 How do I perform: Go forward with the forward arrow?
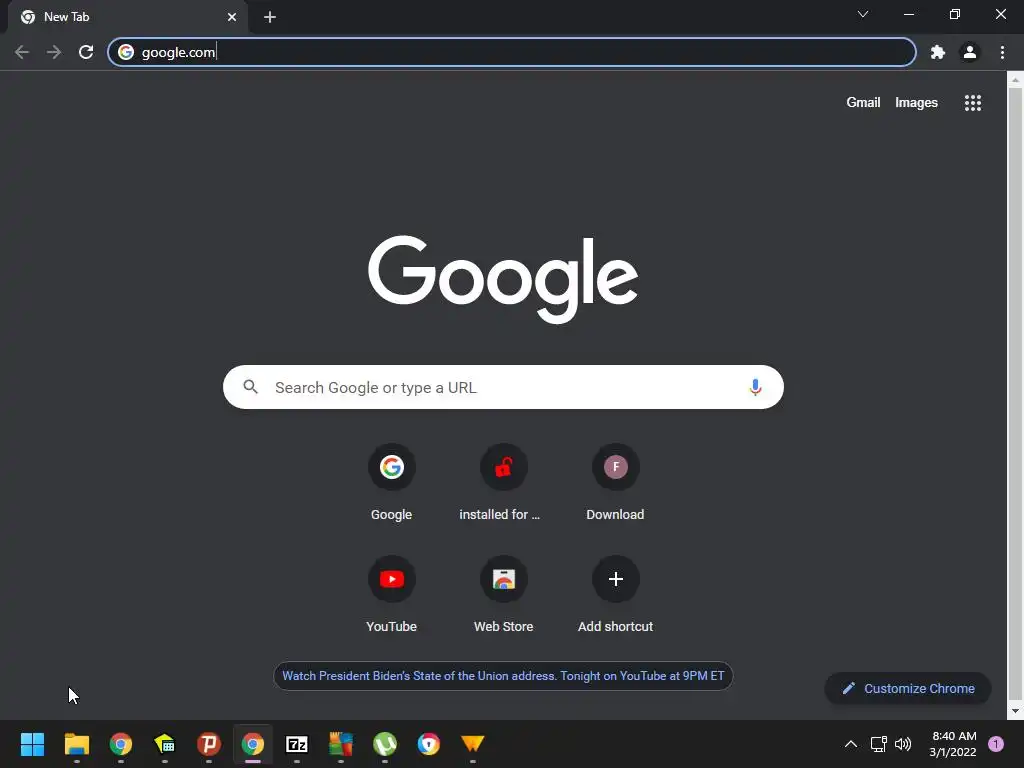[x=54, y=52]
